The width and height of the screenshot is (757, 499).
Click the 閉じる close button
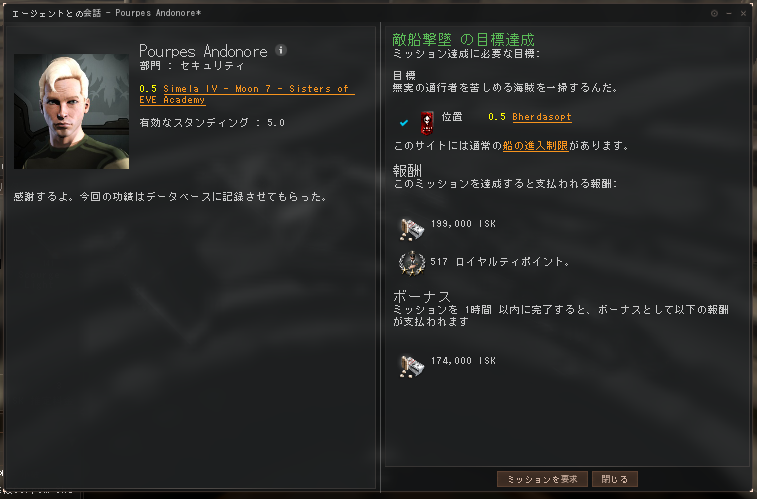pyautogui.click(x=615, y=479)
